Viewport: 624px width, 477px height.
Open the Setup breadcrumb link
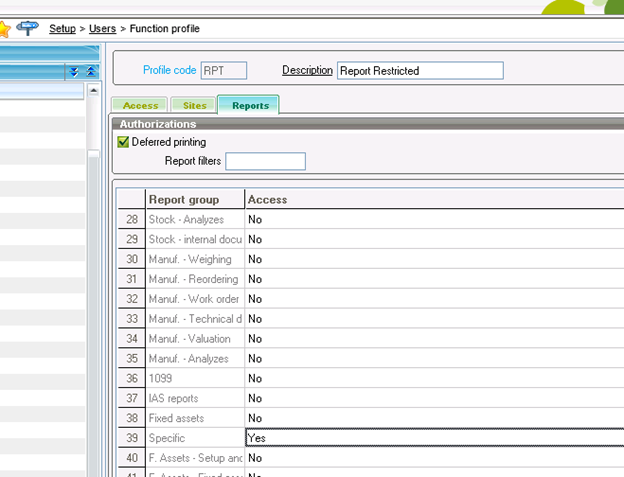[x=62, y=29]
